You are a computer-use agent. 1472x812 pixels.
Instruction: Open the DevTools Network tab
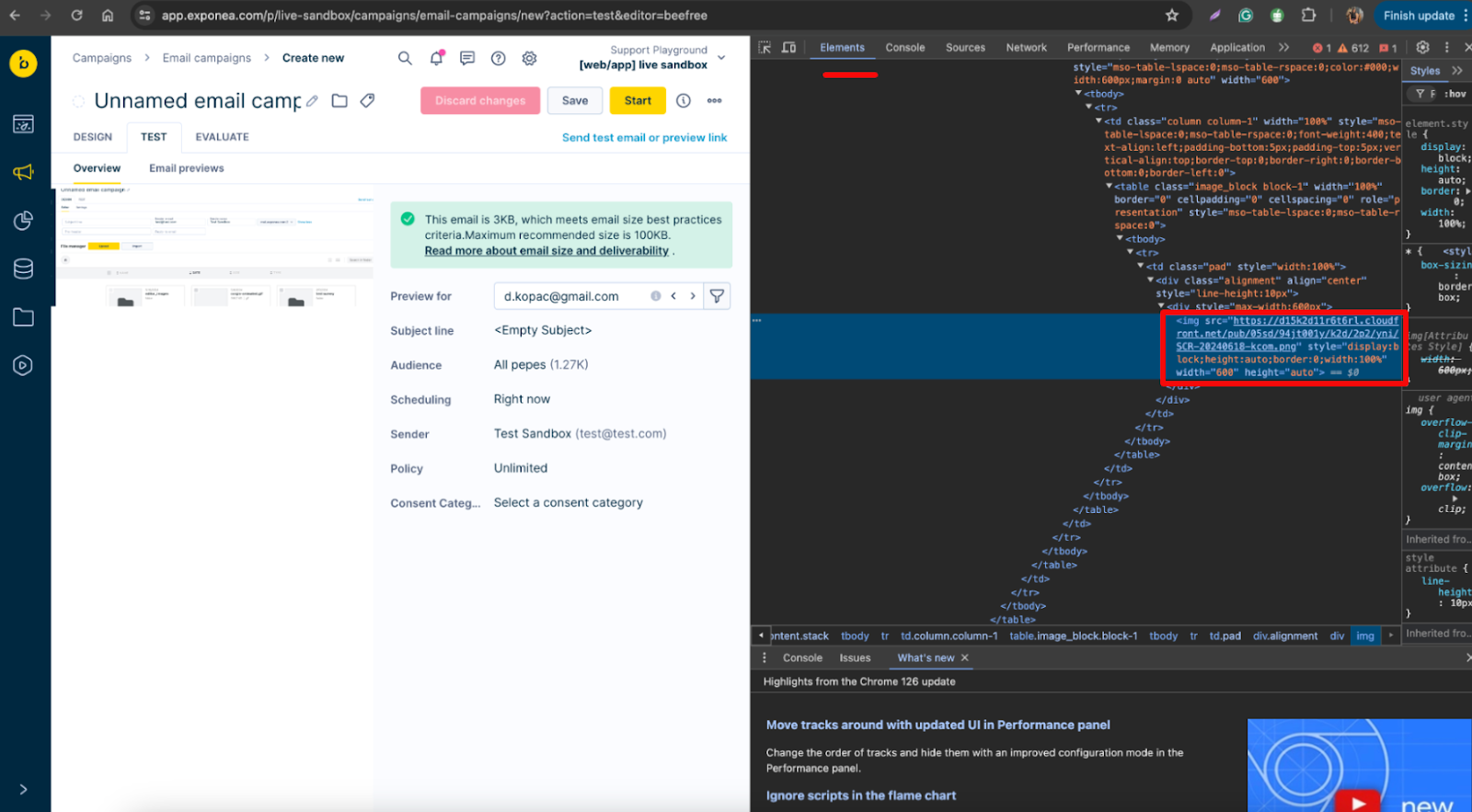(x=1026, y=48)
